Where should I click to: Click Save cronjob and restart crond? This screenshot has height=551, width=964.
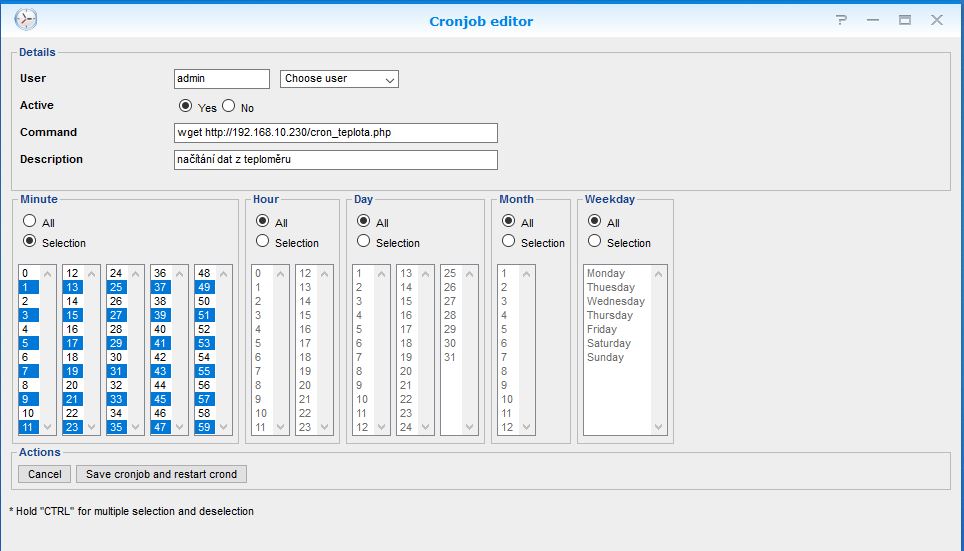point(161,474)
